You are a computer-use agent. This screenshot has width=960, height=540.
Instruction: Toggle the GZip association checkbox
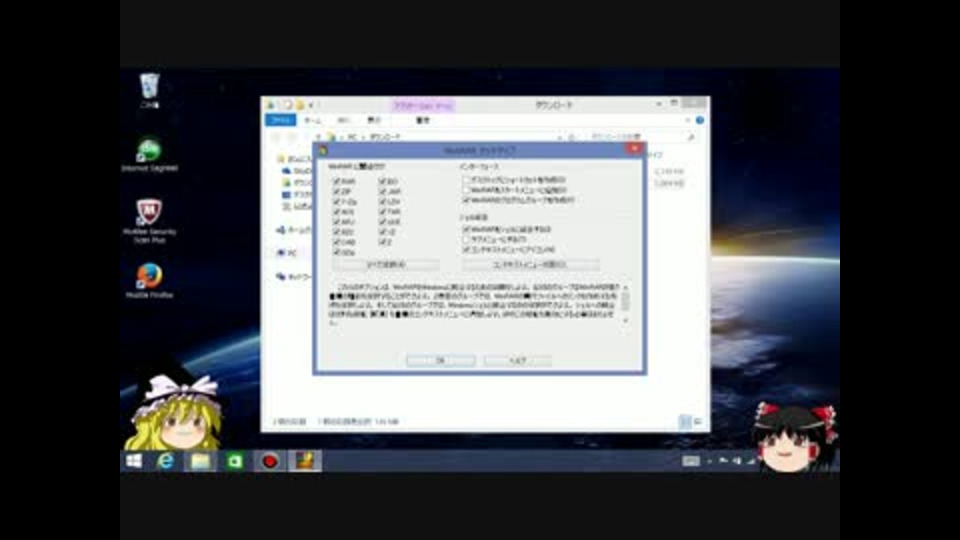pos(337,252)
